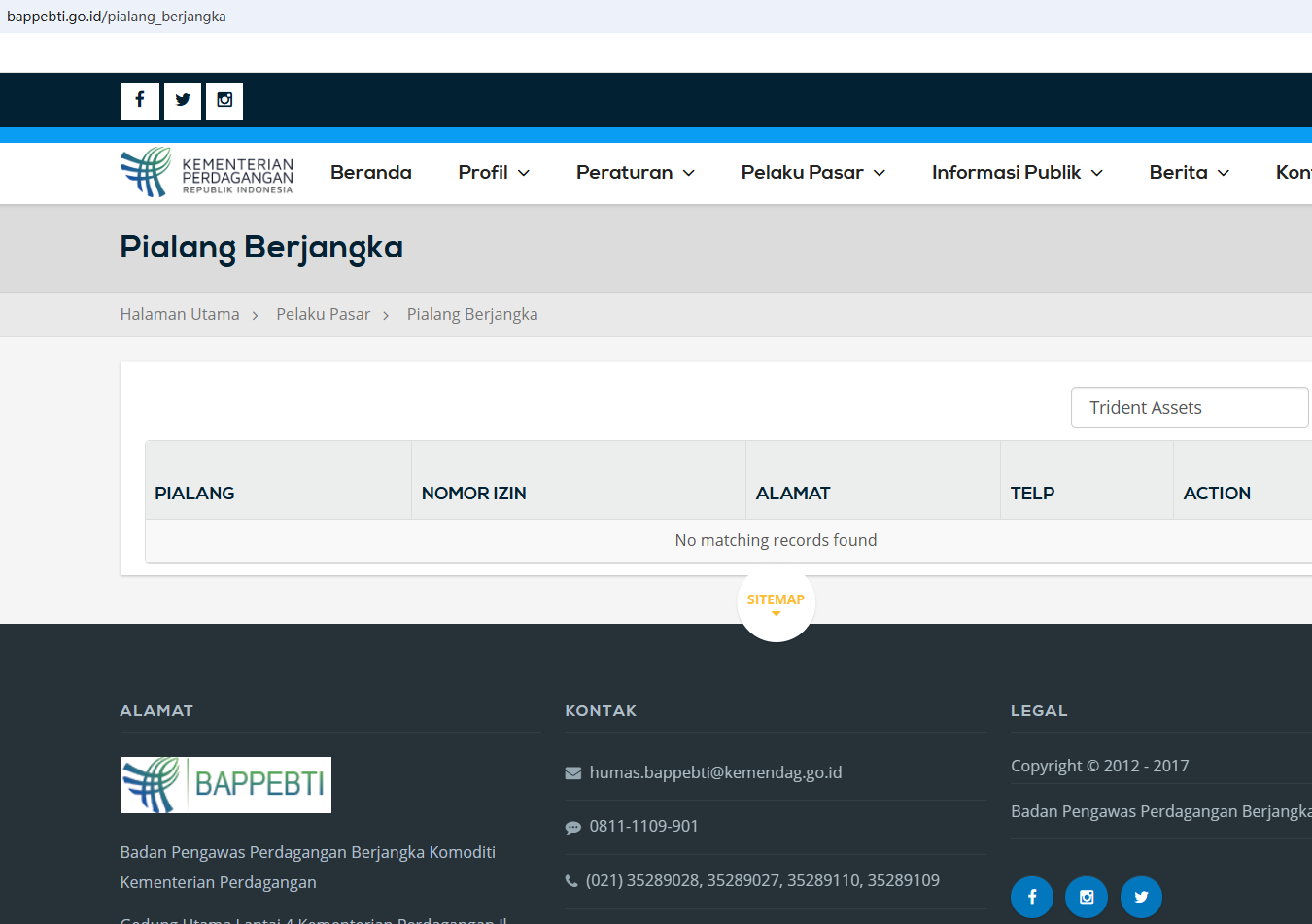Image resolution: width=1312 pixels, height=924 pixels.
Task: Follow the Halaman Utama breadcrumb link
Action: [180, 314]
